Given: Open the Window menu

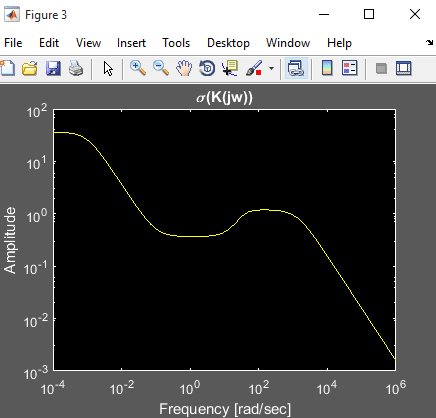Looking at the screenshot, I should tap(288, 43).
